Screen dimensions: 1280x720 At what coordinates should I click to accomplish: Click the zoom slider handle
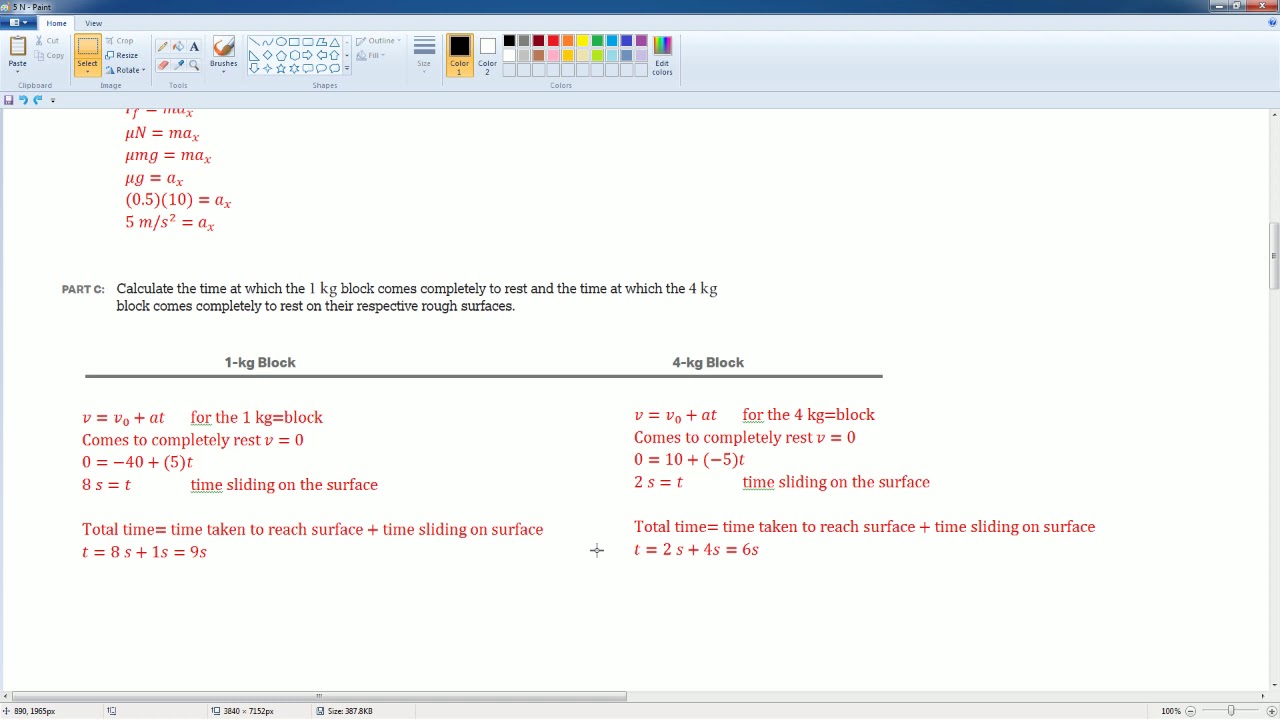click(x=1231, y=711)
